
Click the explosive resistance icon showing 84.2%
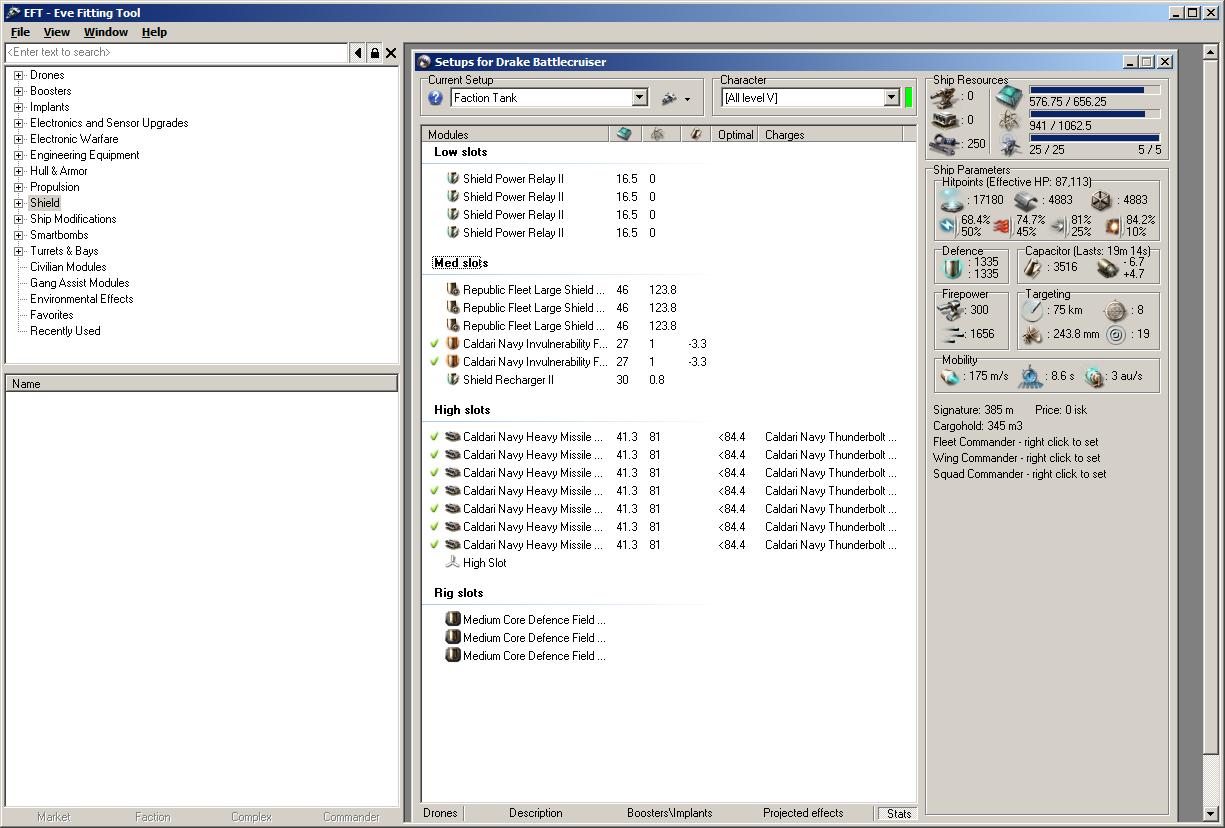pos(1113,225)
